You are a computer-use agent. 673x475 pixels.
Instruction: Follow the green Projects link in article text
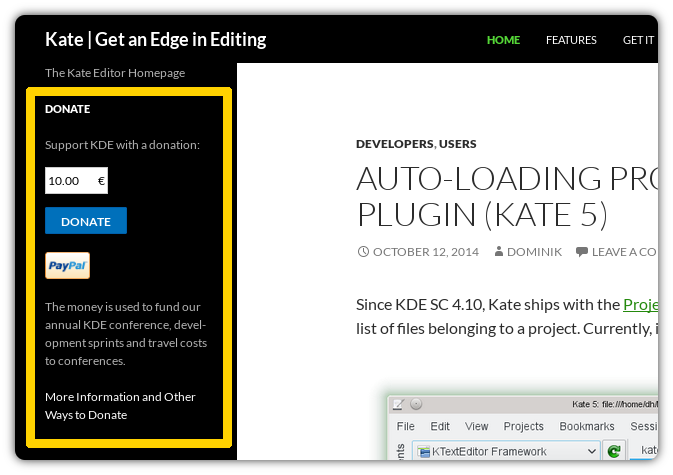click(640, 305)
